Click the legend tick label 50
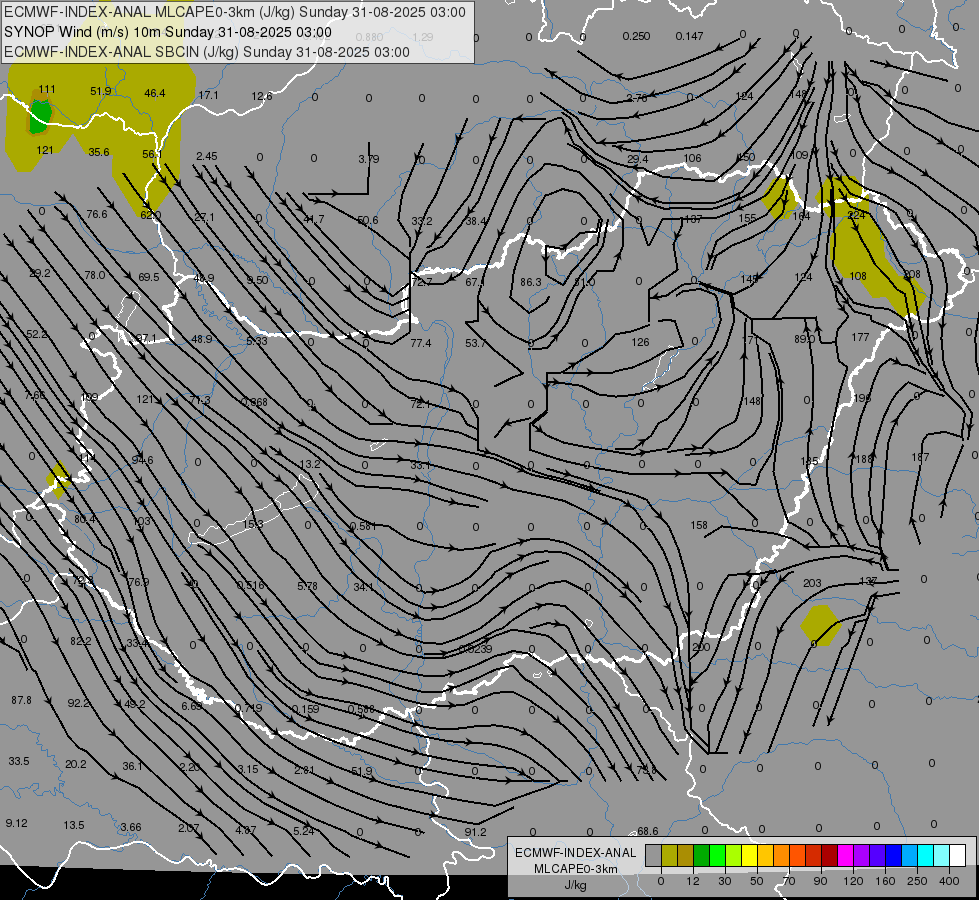Viewport: 979px width, 900px height. pyautogui.click(x=757, y=881)
